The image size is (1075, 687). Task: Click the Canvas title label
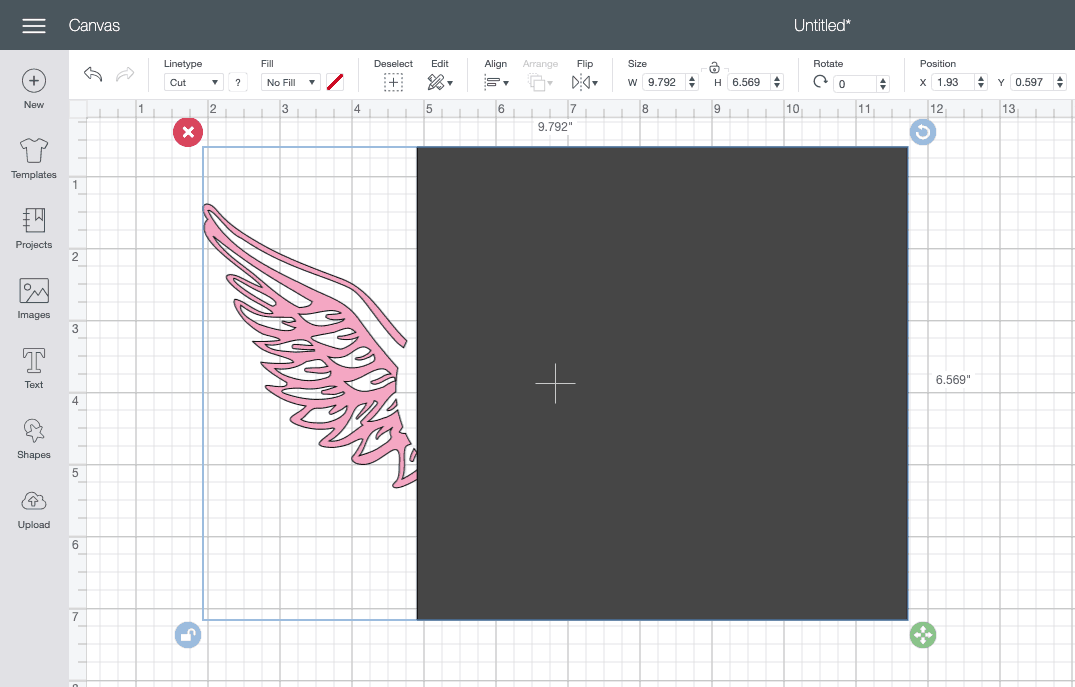pyautogui.click(x=94, y=25)
